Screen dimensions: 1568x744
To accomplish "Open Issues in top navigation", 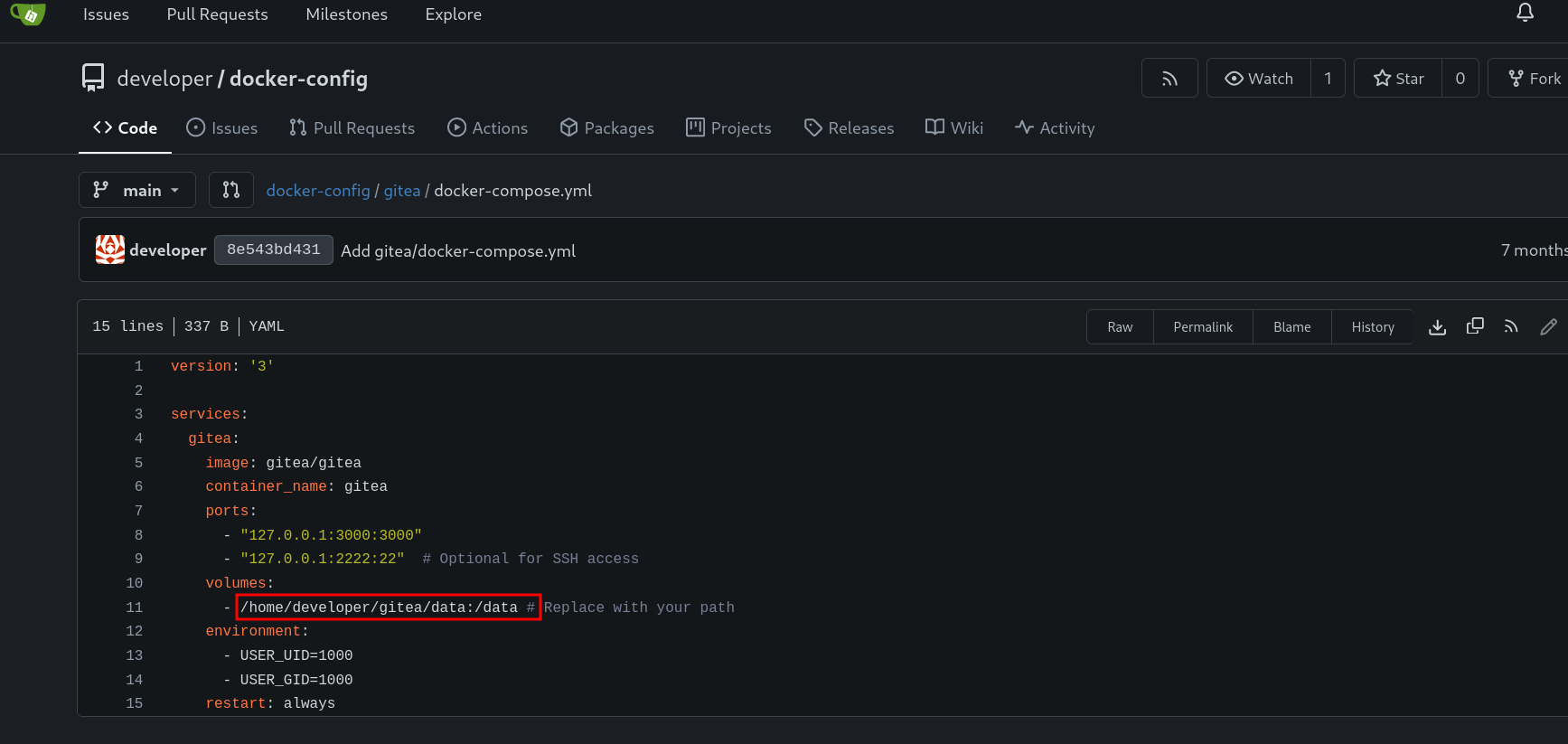I will click(106, 14).
